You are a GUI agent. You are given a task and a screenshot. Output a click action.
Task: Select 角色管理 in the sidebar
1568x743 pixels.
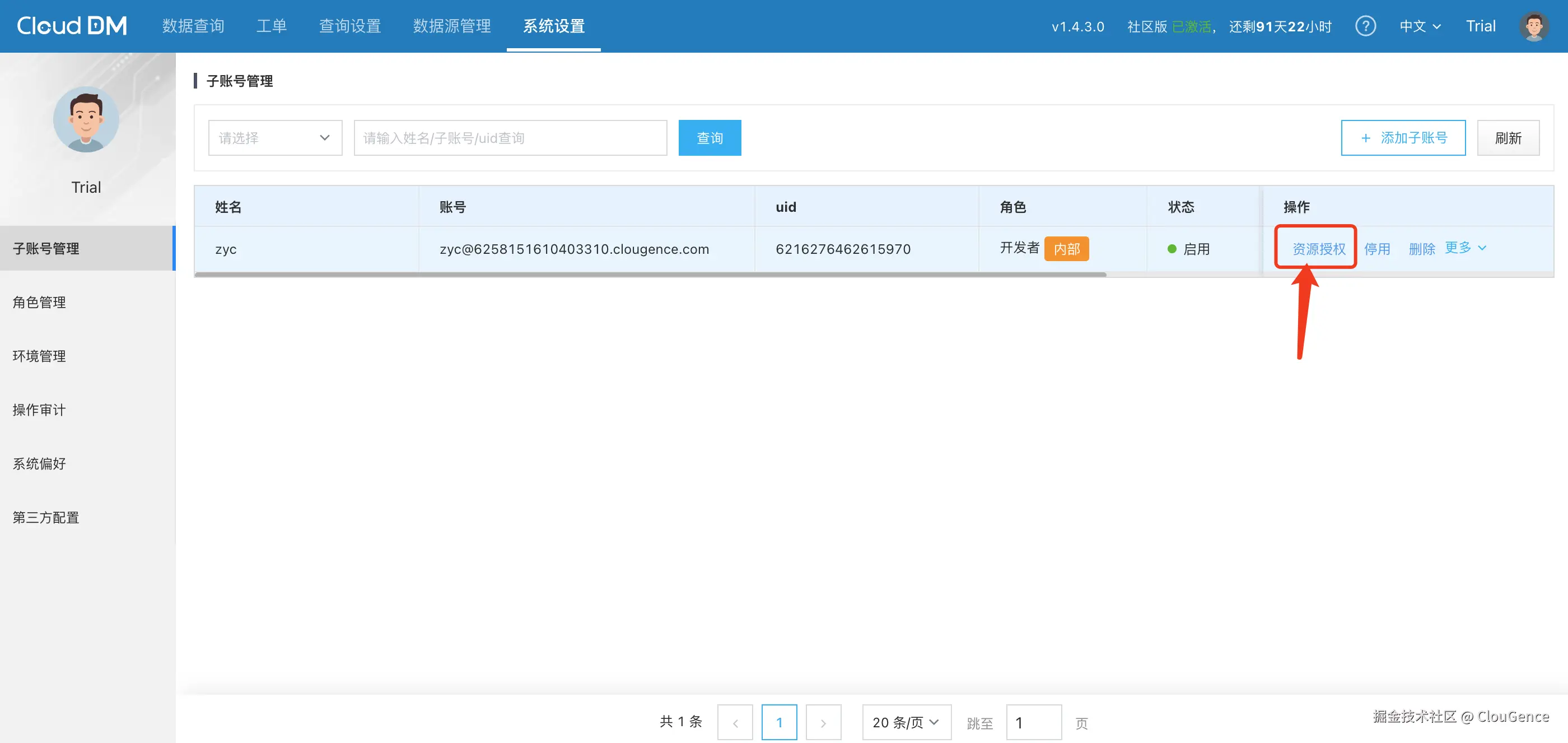click(40, 302)
